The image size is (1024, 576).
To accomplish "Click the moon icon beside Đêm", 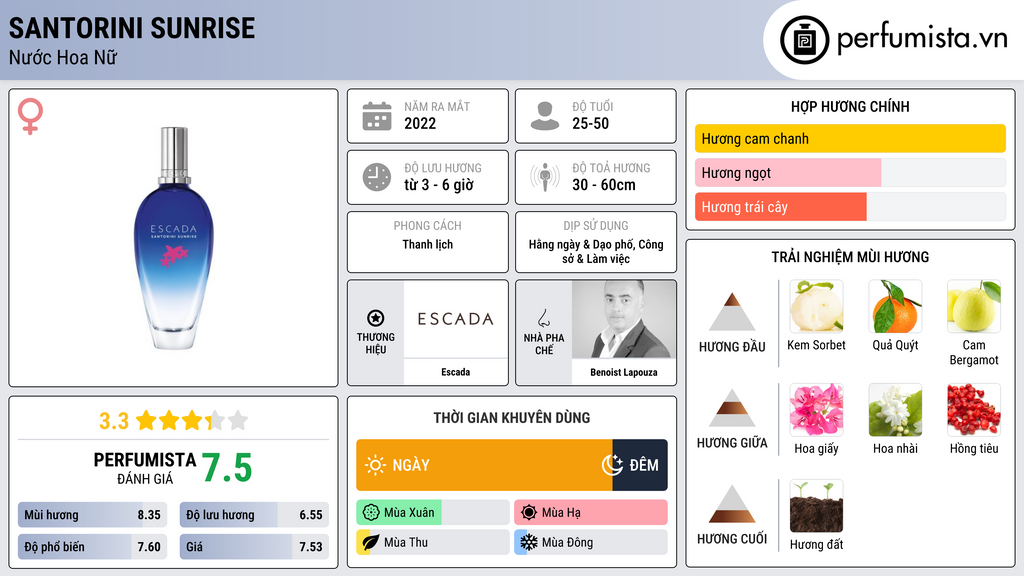I will pyautogui.click(x=612, y=465).
